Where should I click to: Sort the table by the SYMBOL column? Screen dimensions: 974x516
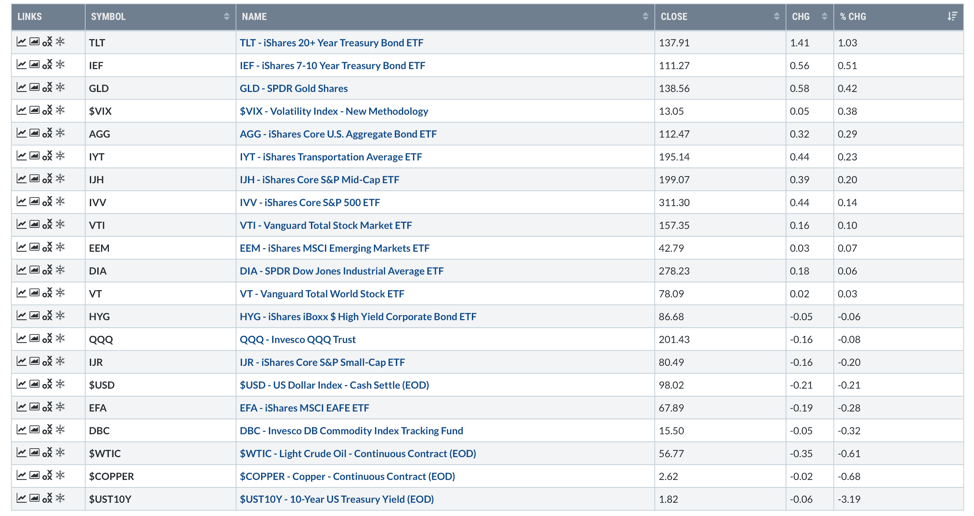tap(160, 17)
